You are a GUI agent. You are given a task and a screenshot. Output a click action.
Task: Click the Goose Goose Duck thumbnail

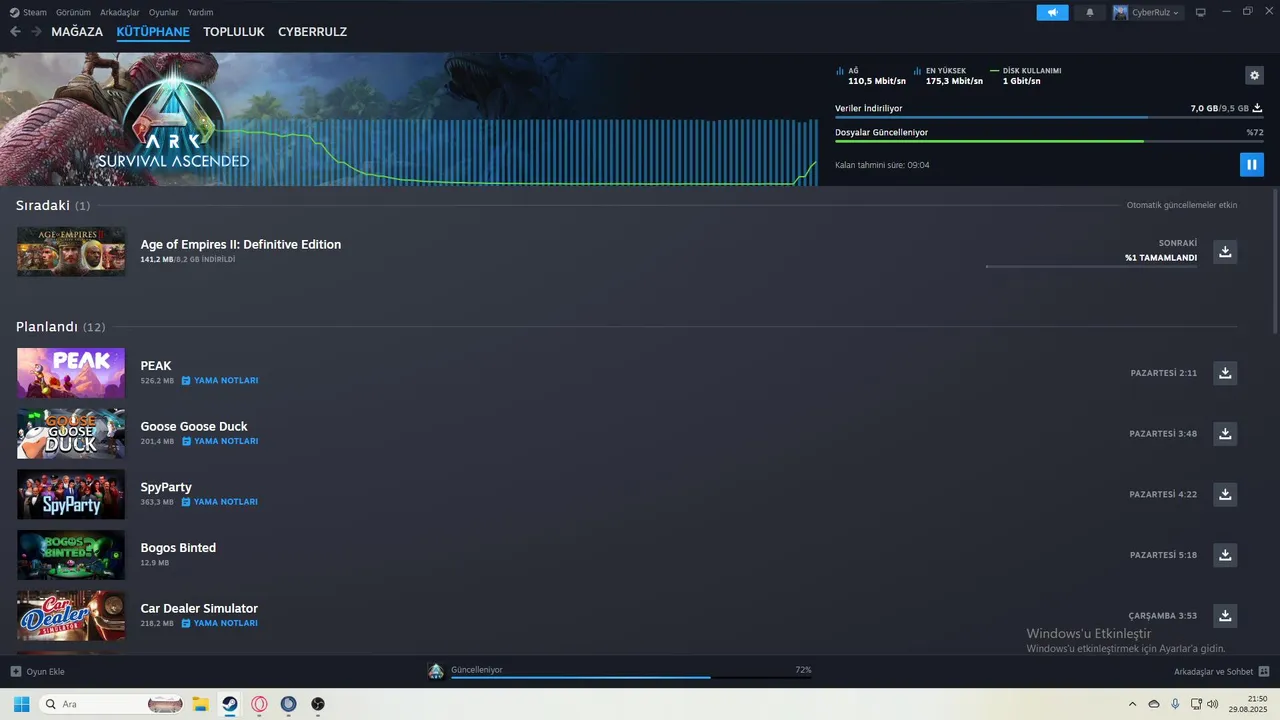coord(71,434)
